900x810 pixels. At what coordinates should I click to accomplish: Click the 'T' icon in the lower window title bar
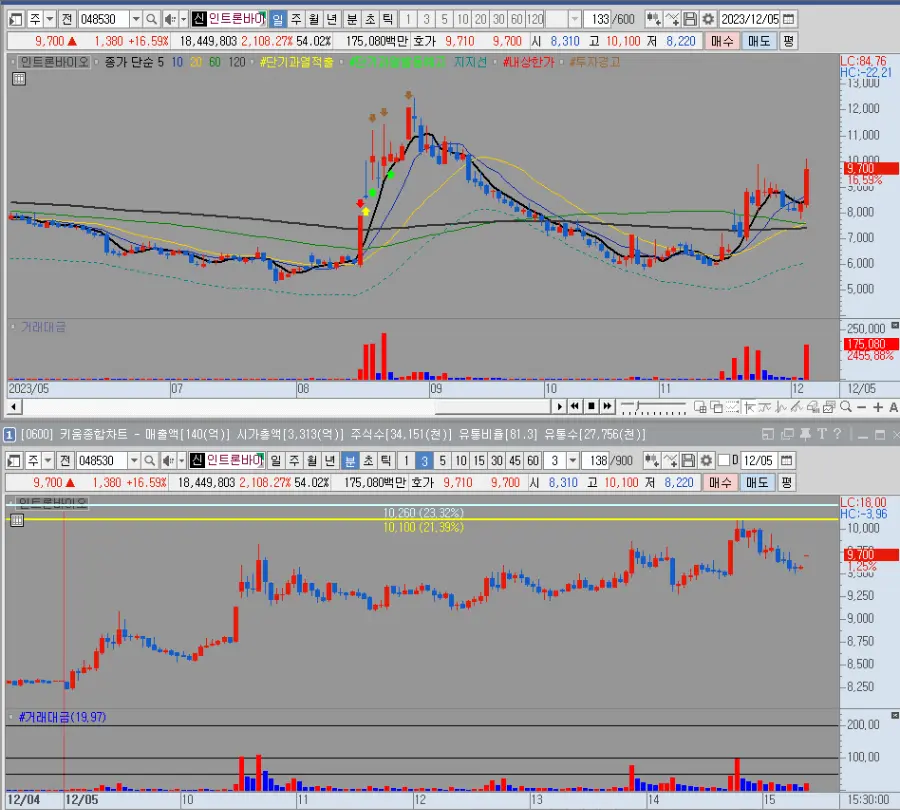click(x=822, y=435)
